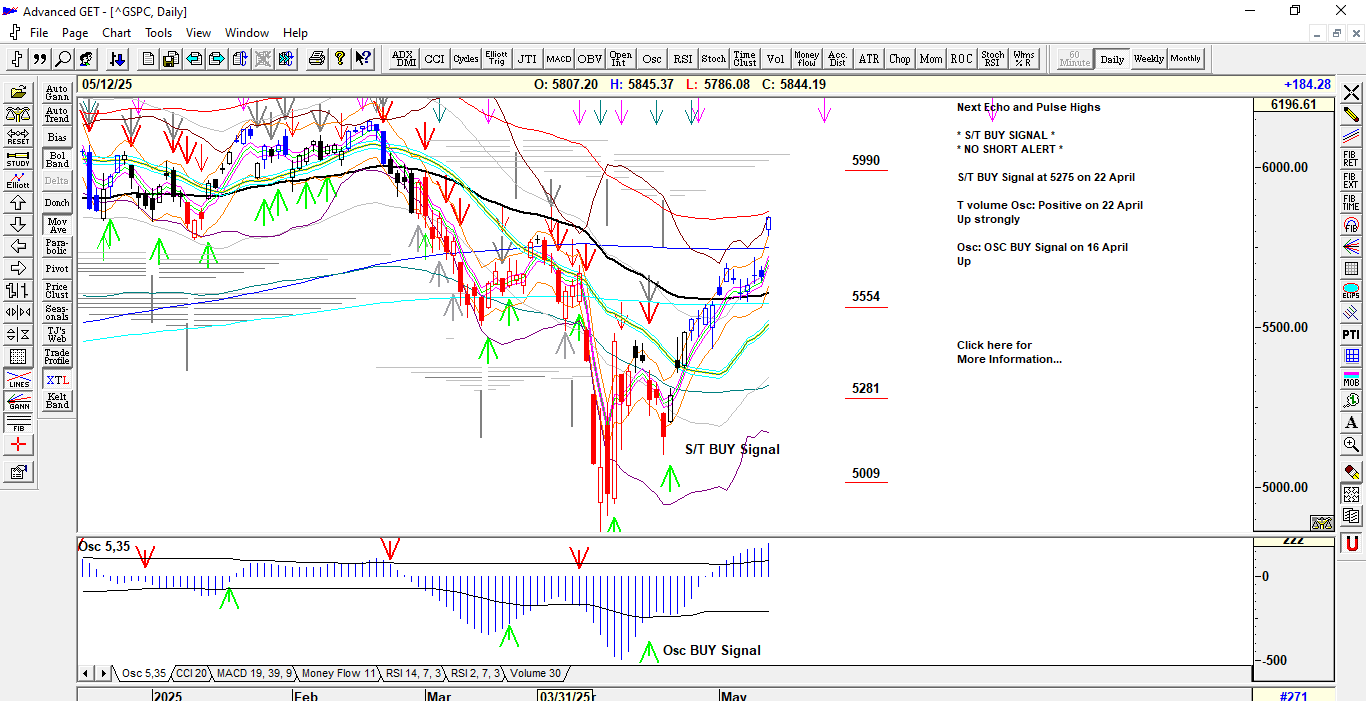Select the Elliott wave tool icon

[18, 181]
